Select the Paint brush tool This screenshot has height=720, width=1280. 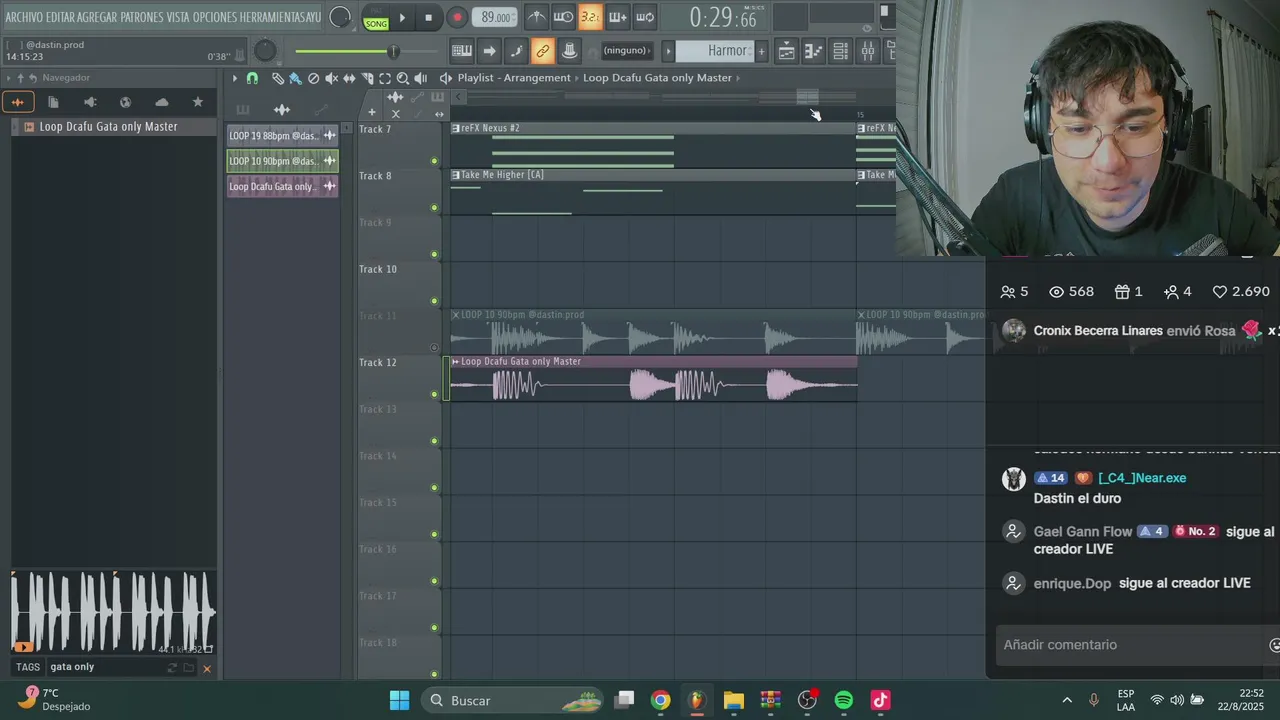pos(295,78)
